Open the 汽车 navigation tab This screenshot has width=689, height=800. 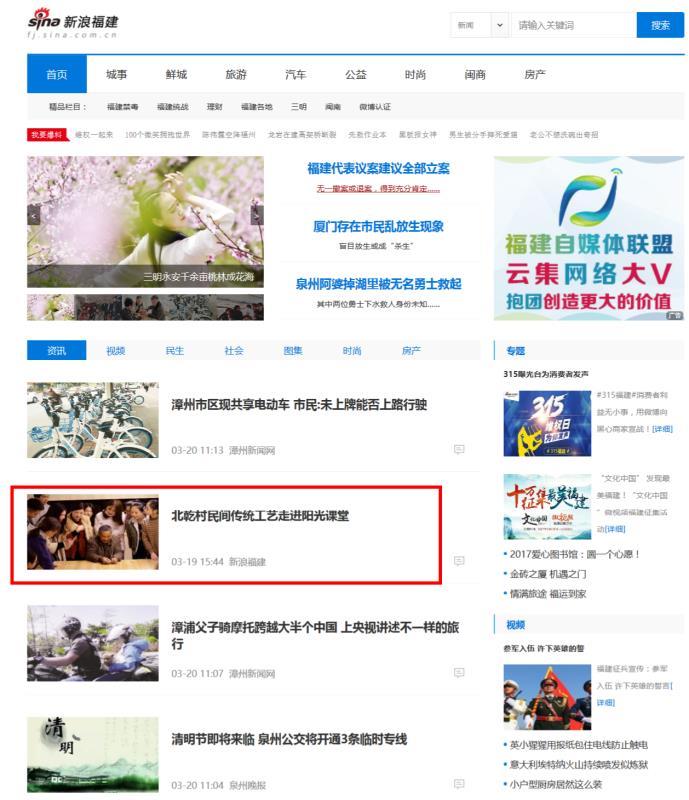click(296, 74)
